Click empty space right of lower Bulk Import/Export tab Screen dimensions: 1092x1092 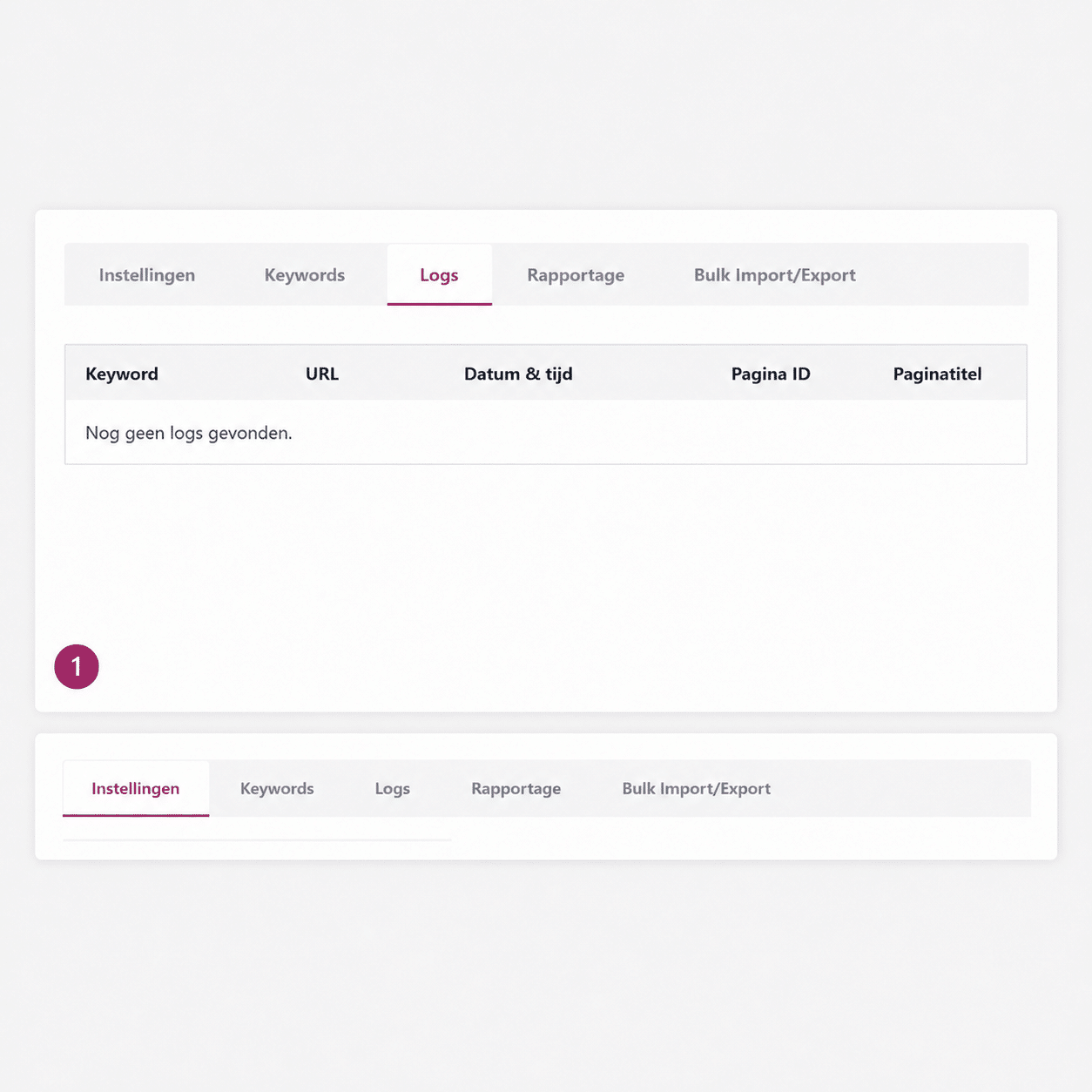(906, 789)
